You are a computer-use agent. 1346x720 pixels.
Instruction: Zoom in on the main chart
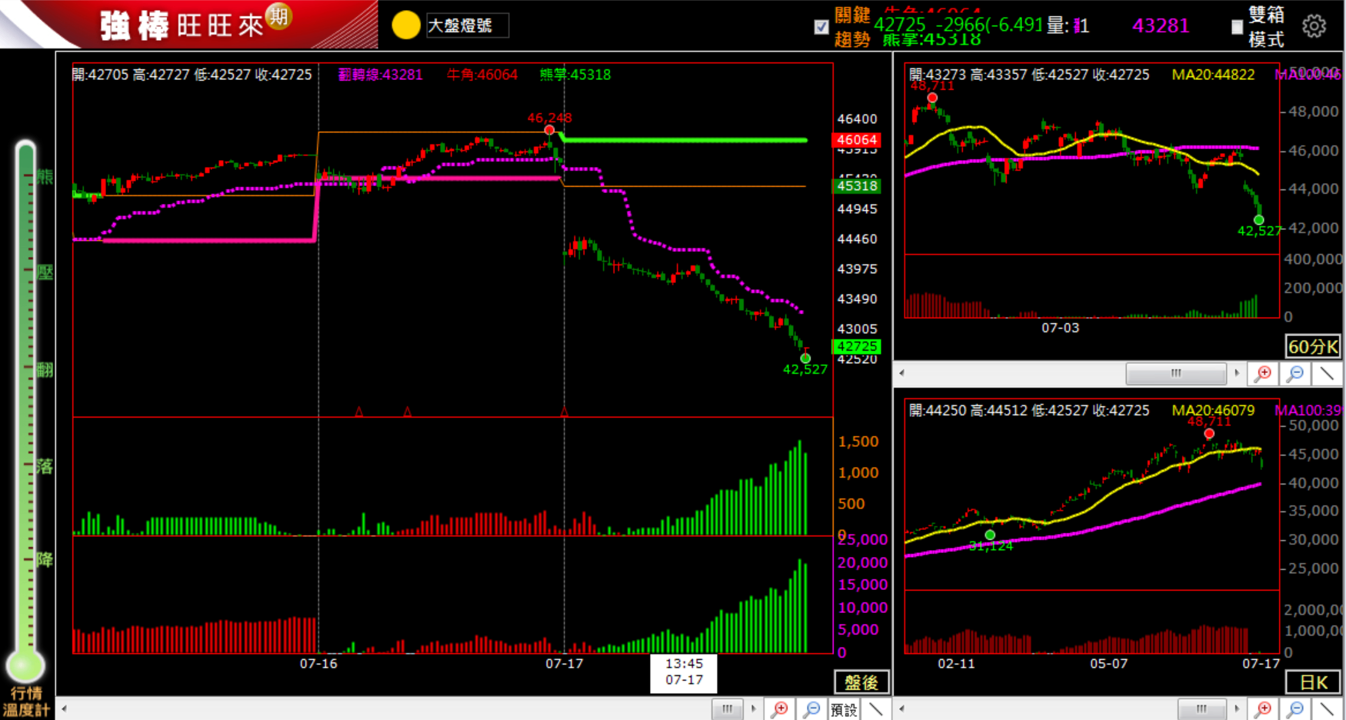[x=779, y=709]
